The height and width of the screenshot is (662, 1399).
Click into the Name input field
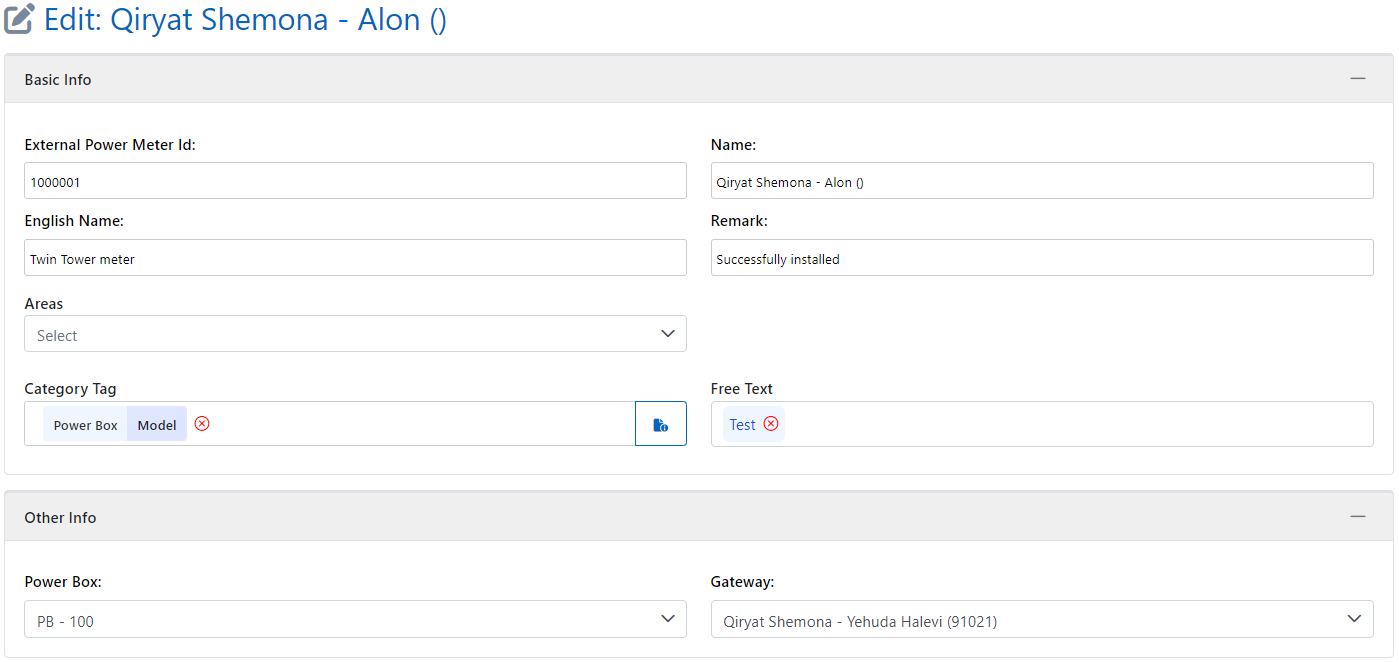(x=1041, y=181)
